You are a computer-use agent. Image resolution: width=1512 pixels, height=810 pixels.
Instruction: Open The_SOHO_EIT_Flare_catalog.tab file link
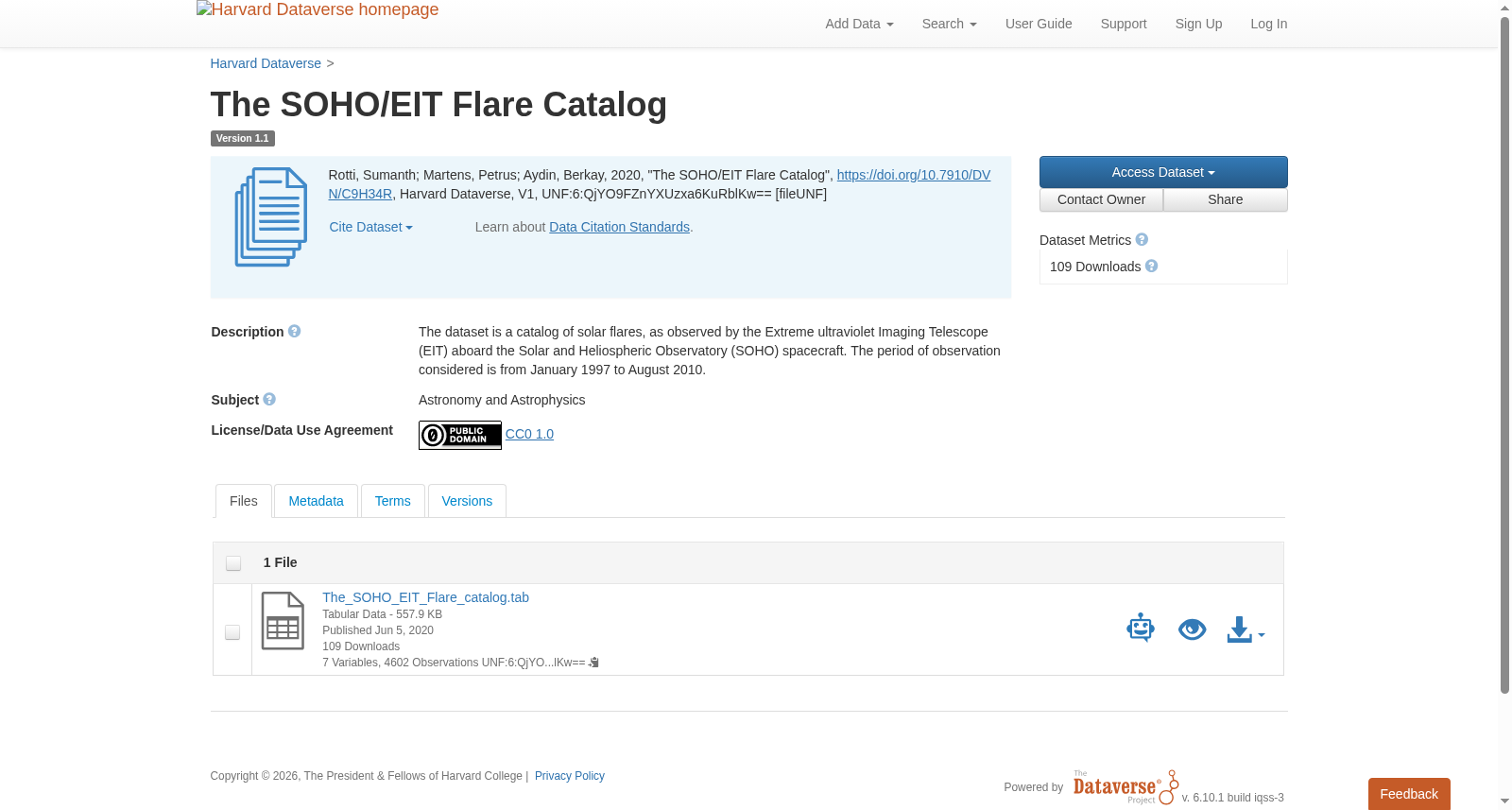click(425, 597)
